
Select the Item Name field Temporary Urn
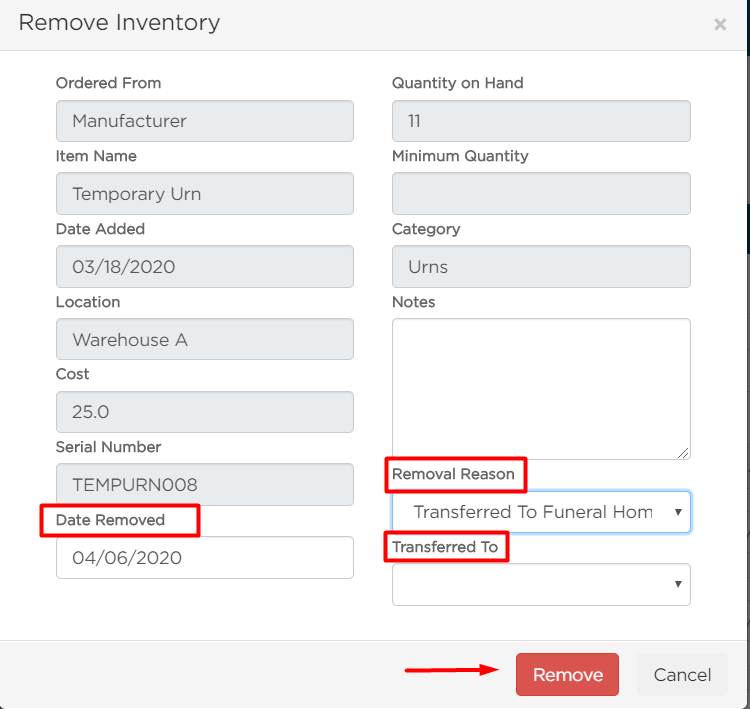click(x=205, y=193)
